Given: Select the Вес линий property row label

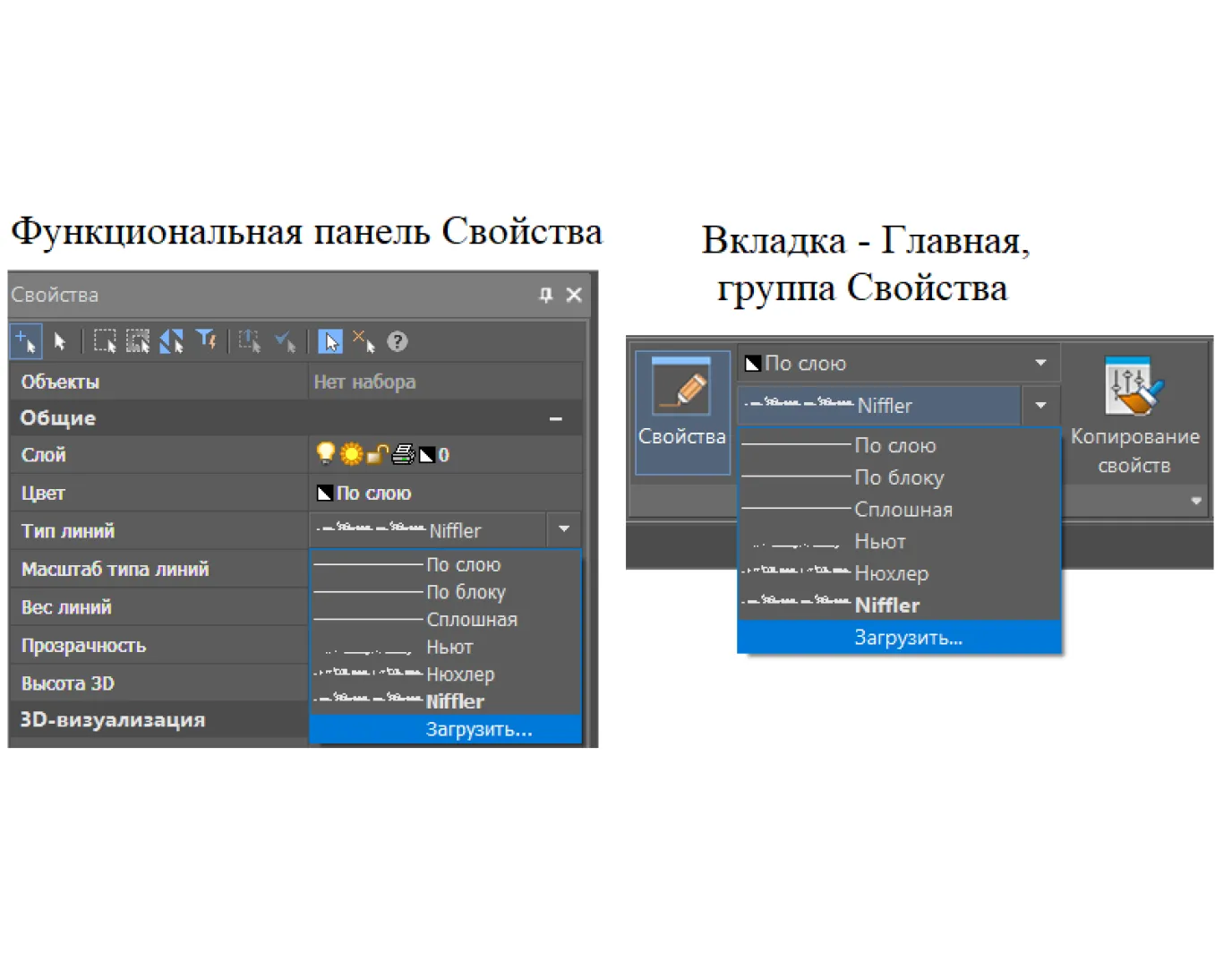Looking at the screenshot, I should 66,607.
